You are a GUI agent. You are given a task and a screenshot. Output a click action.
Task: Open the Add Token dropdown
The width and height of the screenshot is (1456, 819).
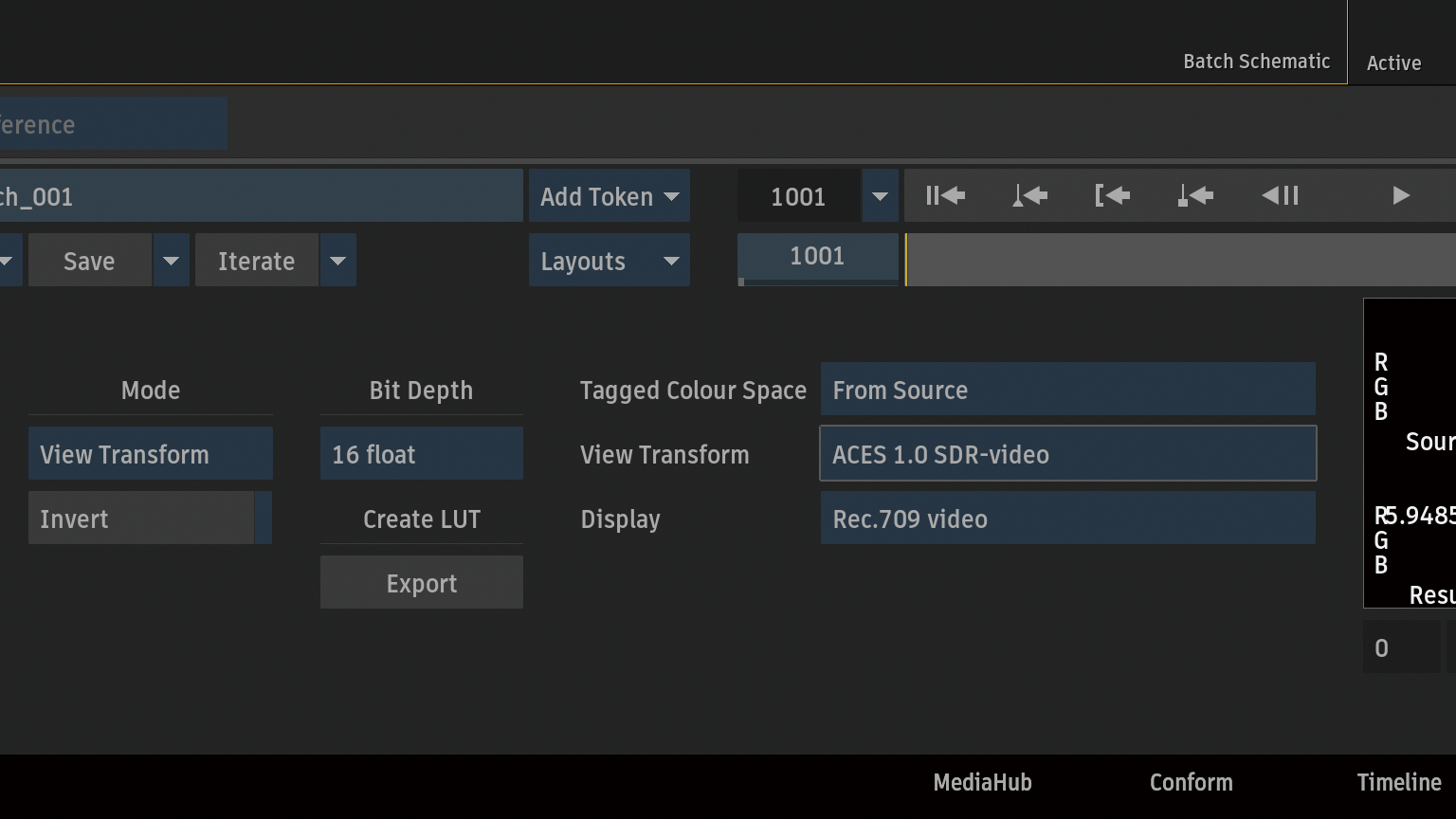(x=610, y=196)
